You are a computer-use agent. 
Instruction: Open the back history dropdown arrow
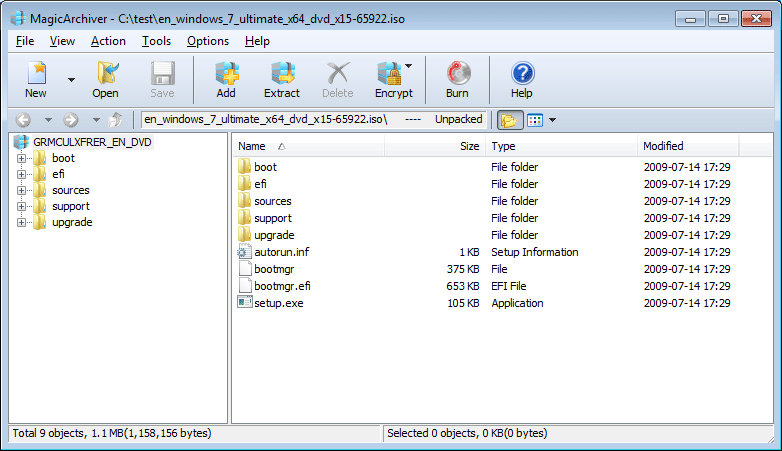click(48, 120)
